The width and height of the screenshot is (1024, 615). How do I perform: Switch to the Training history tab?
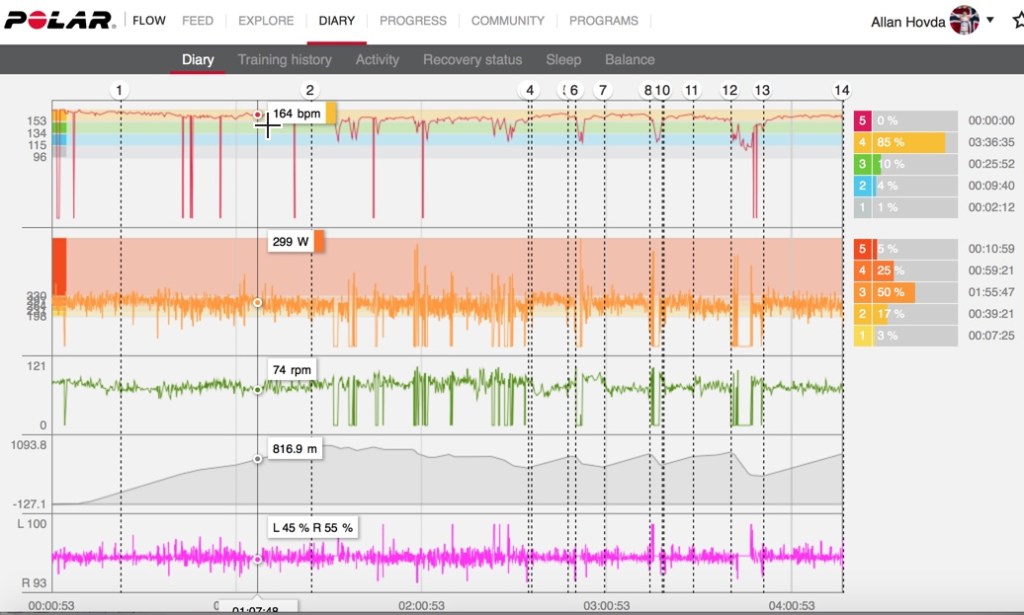[x=284, y=59]
